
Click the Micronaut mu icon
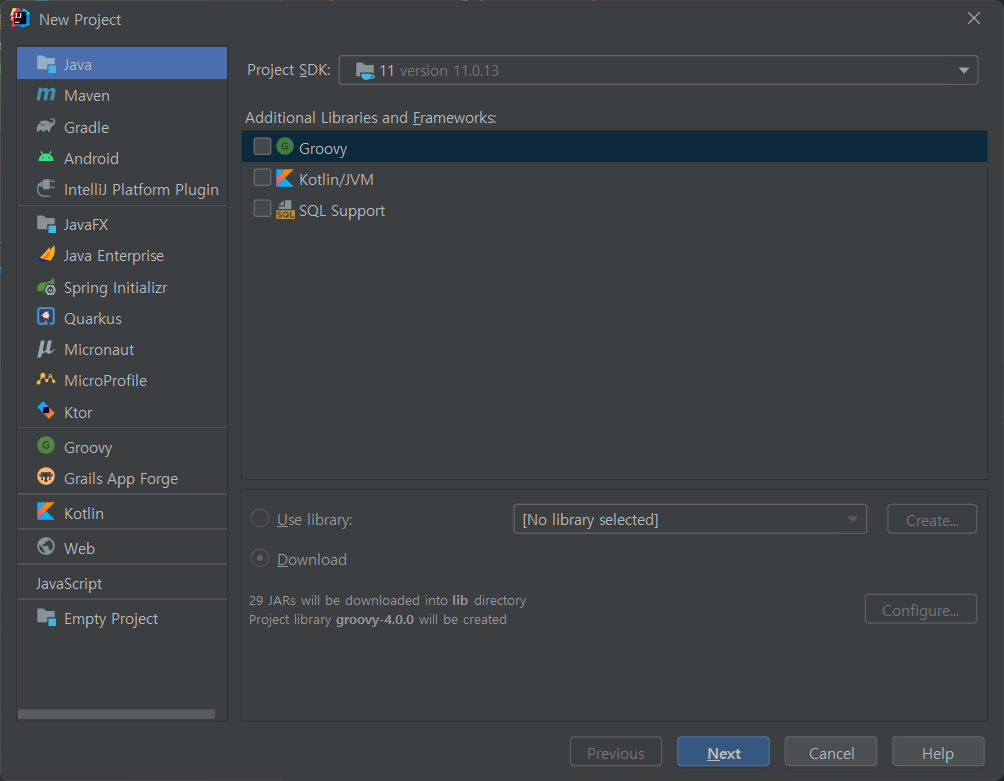pyautogui.click(x=46, y=348)
